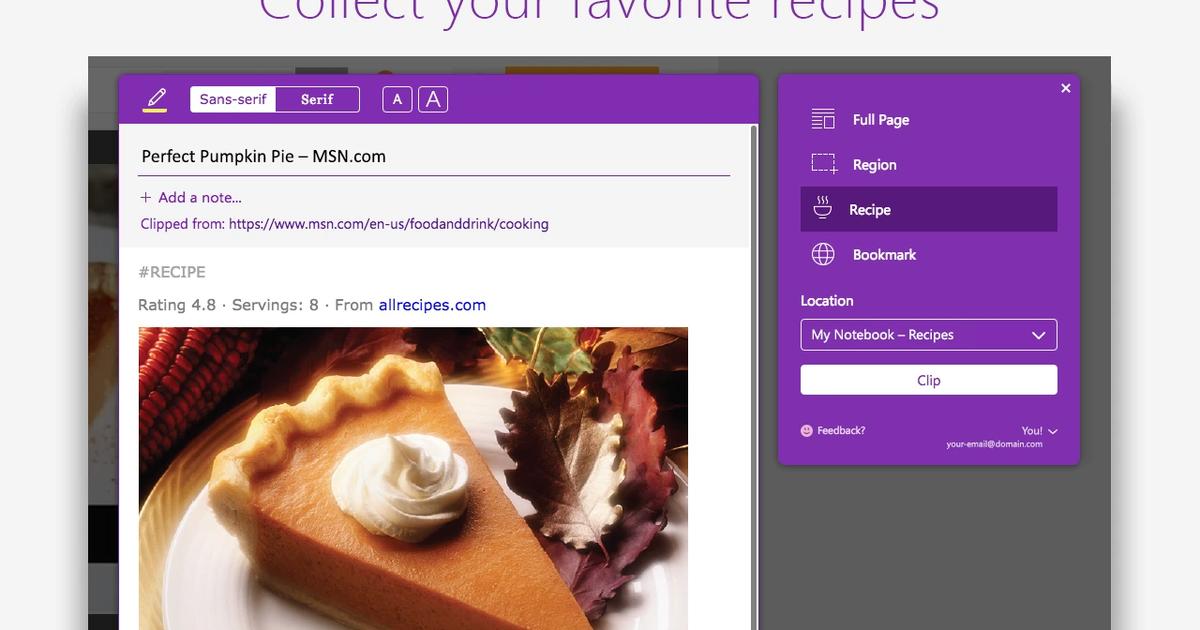Expand the You! account menu
The width and height of the screenshot is (1200, 630).
[1040, 431]
